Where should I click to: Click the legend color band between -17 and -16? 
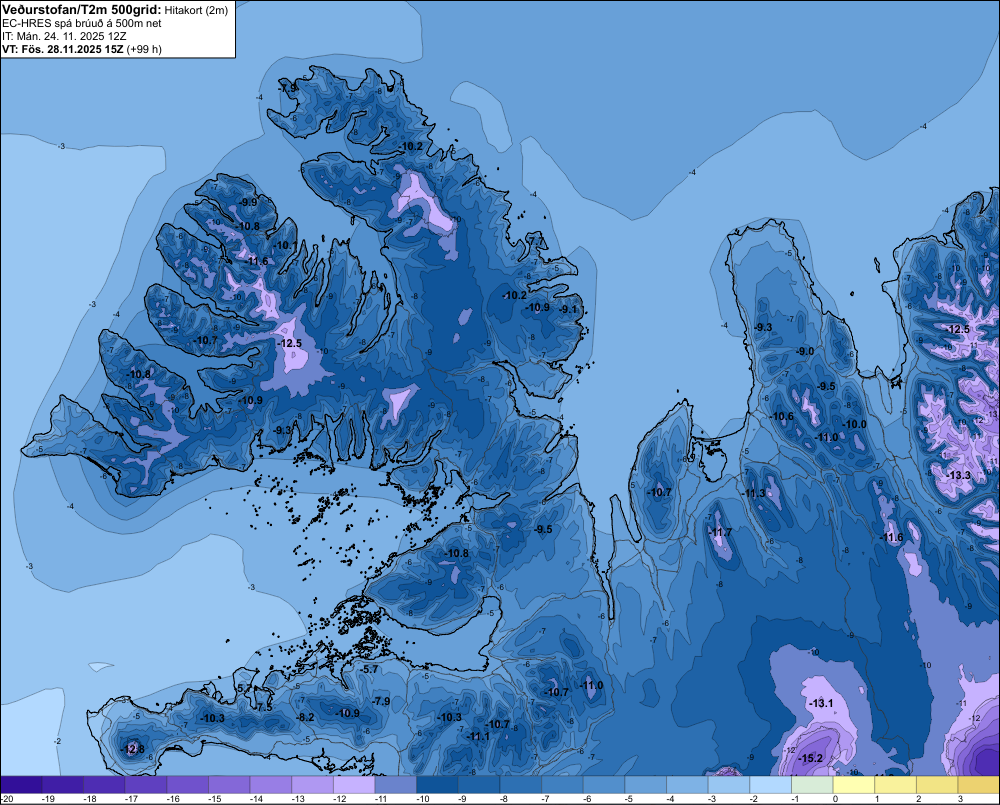click(x=146, y=785)
